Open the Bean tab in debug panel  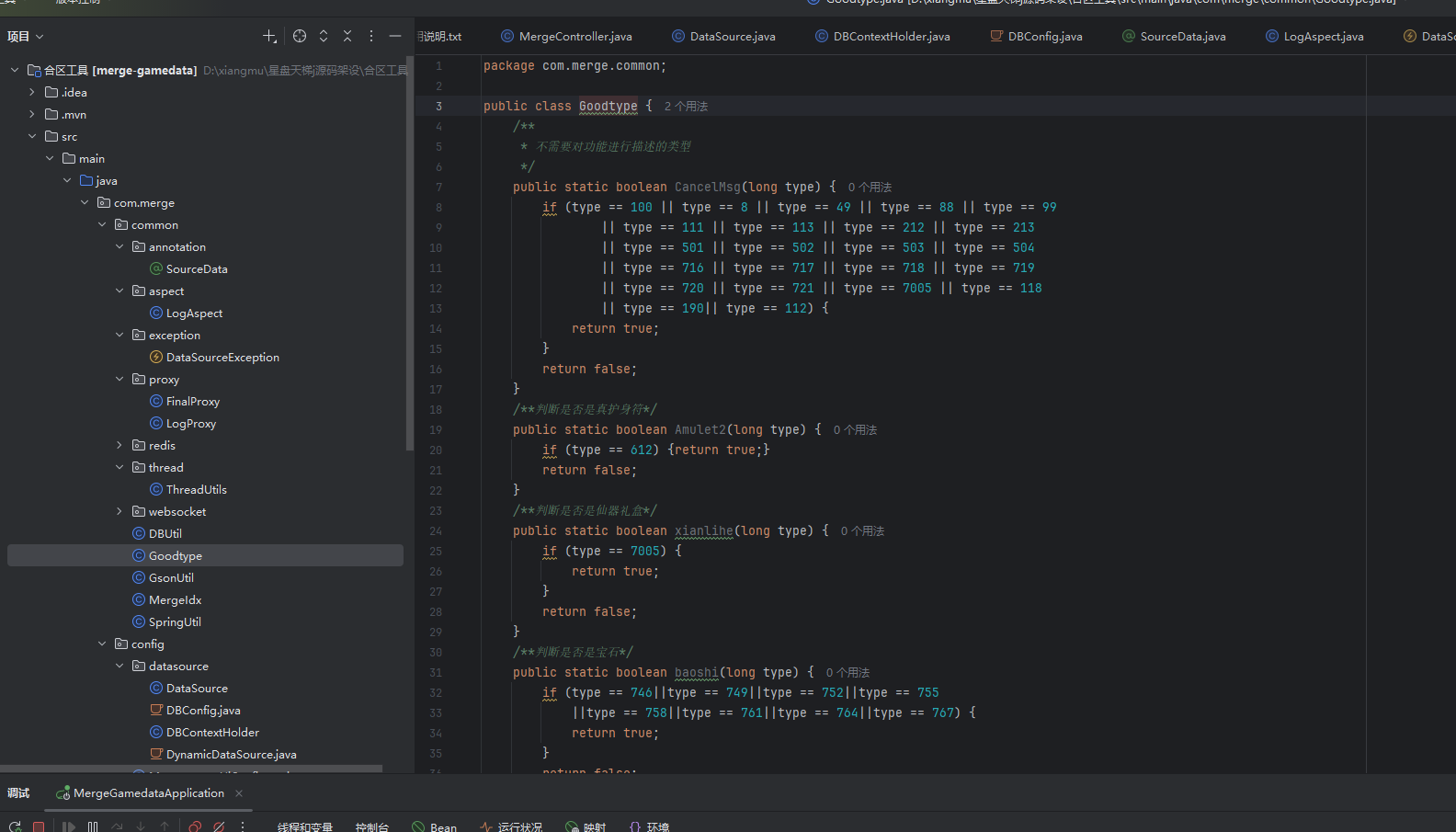(434, 826)
